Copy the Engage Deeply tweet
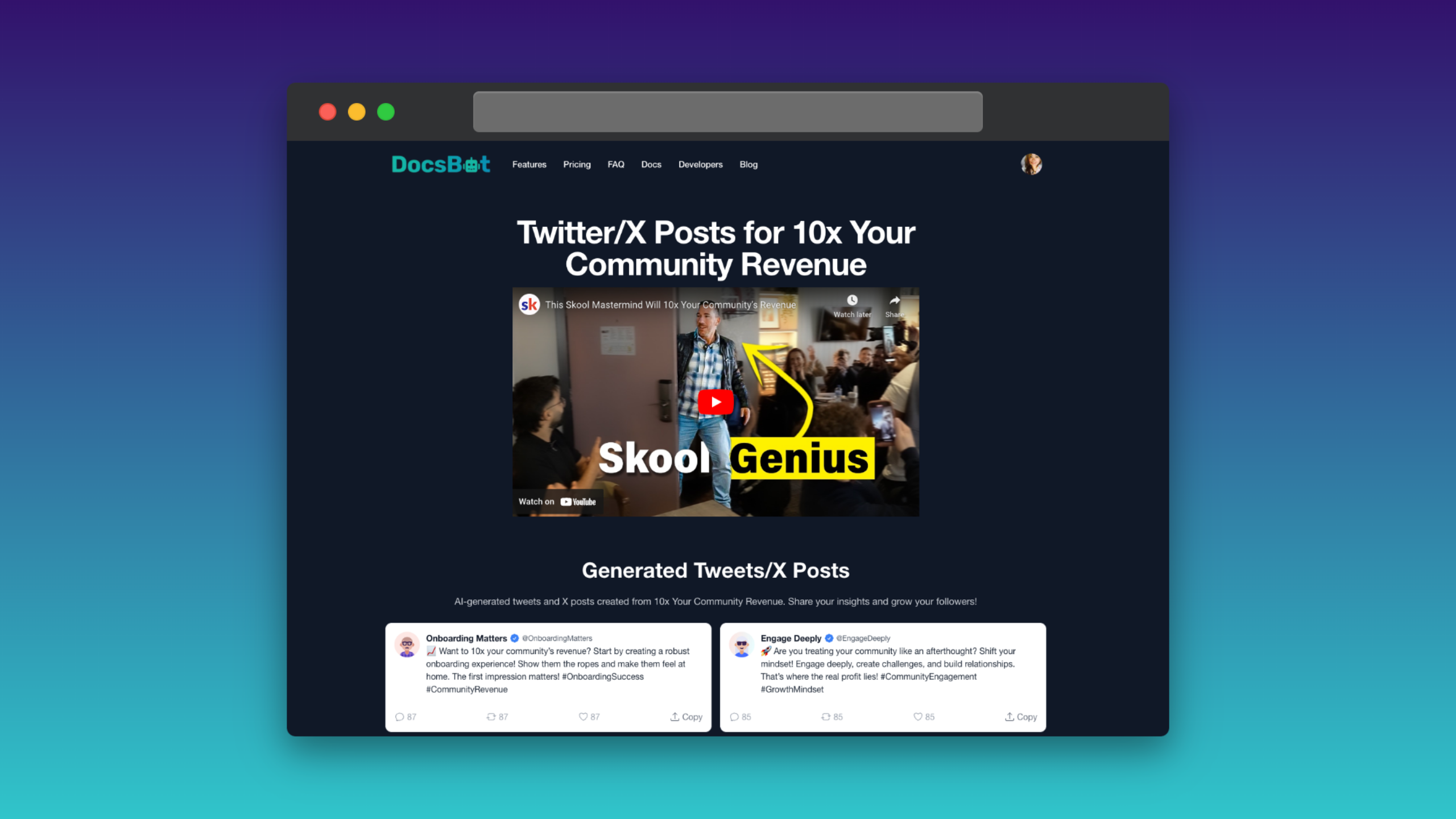 pos(1021,717)
